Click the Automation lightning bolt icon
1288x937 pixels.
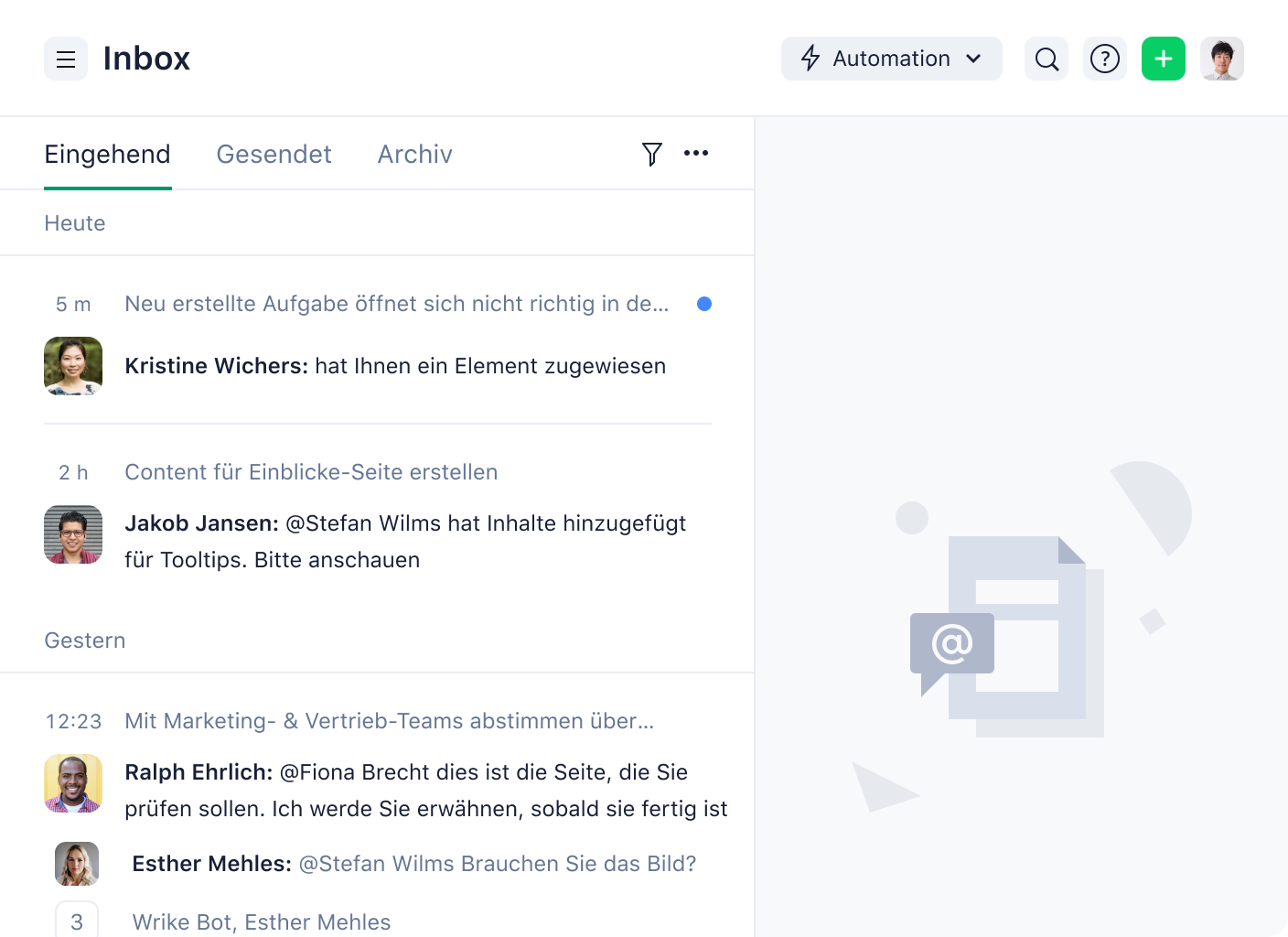click(810, 59)
